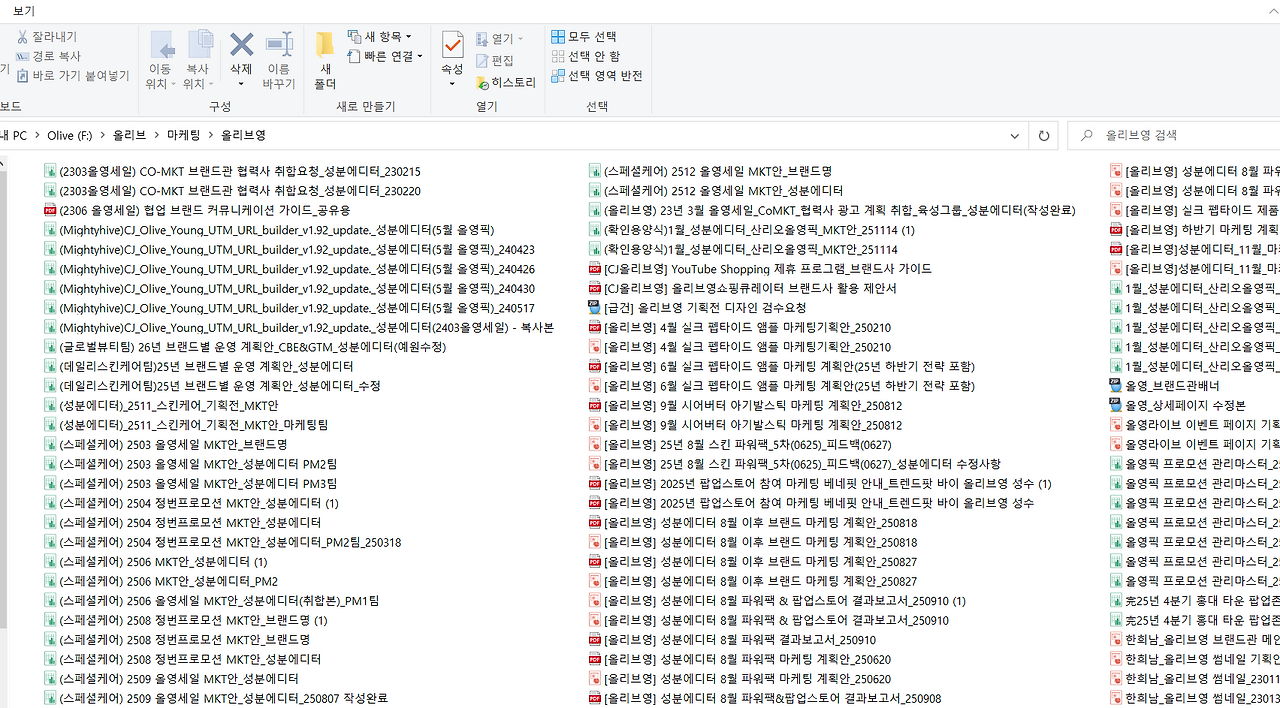
Task: Expand the Delete (삭제) dropdown arrow
Action: pos(241,84)
